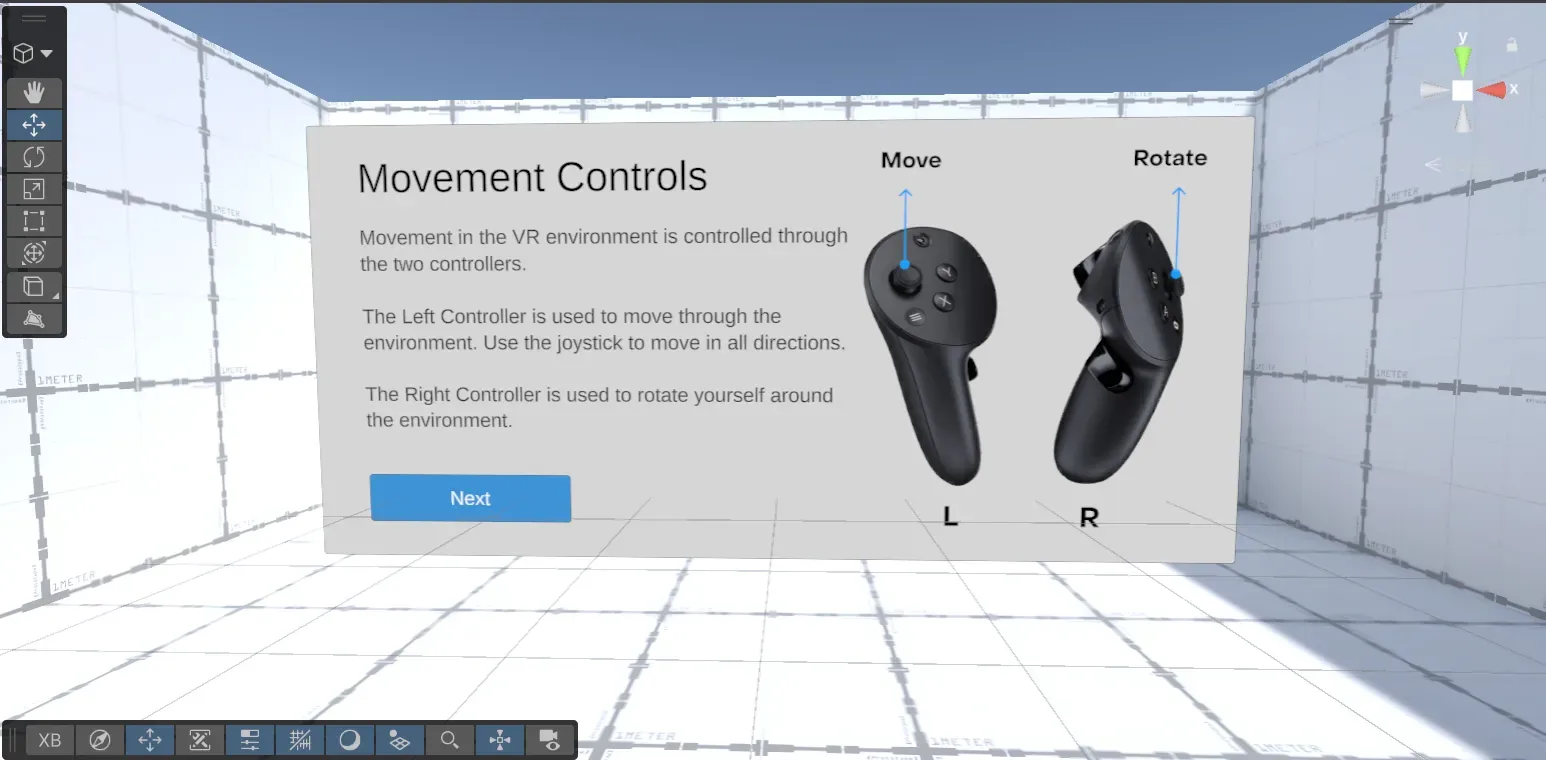Click the Persp toggle arrow below the gizmo
1546x760 pixels.
click(x=1434, y=165)
